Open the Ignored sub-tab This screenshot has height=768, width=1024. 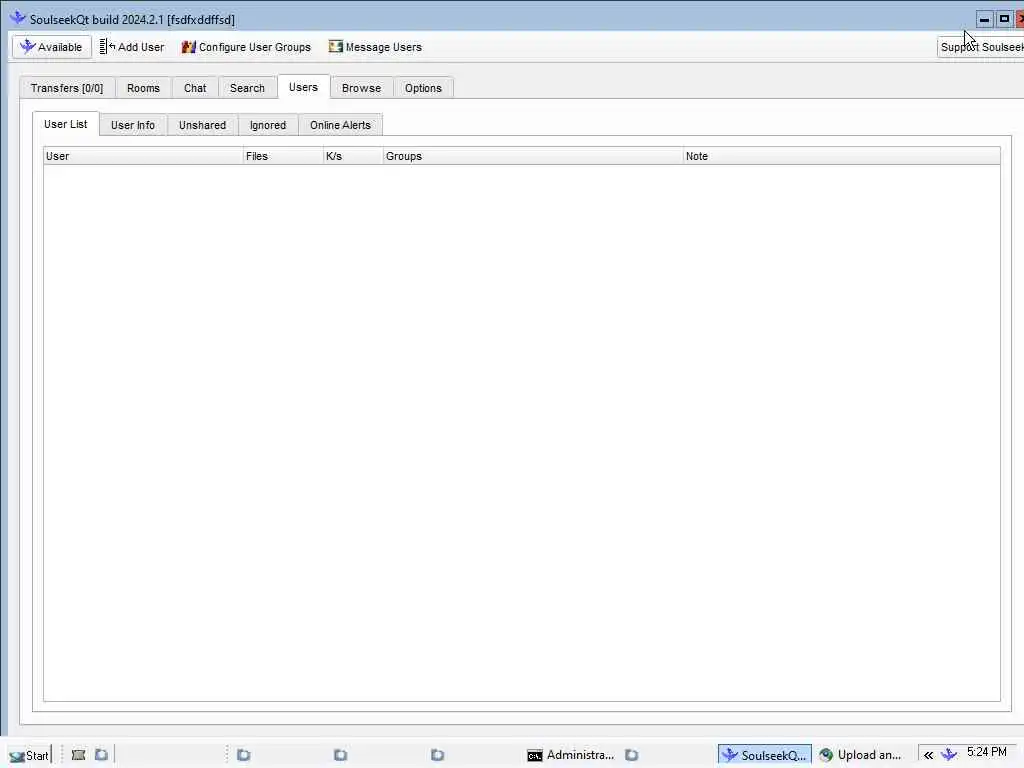tap(268, 125)
